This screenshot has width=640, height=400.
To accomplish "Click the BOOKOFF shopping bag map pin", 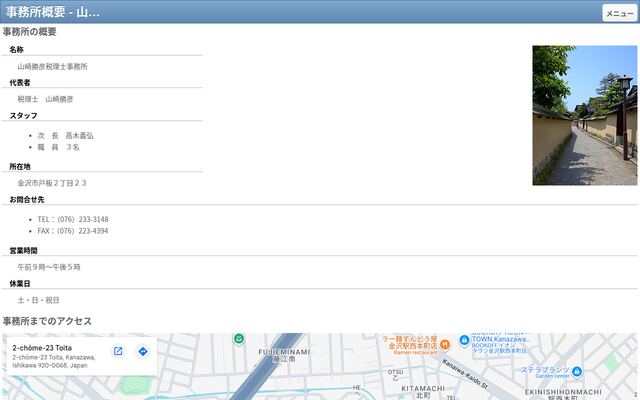I will [x=464, y=340].
